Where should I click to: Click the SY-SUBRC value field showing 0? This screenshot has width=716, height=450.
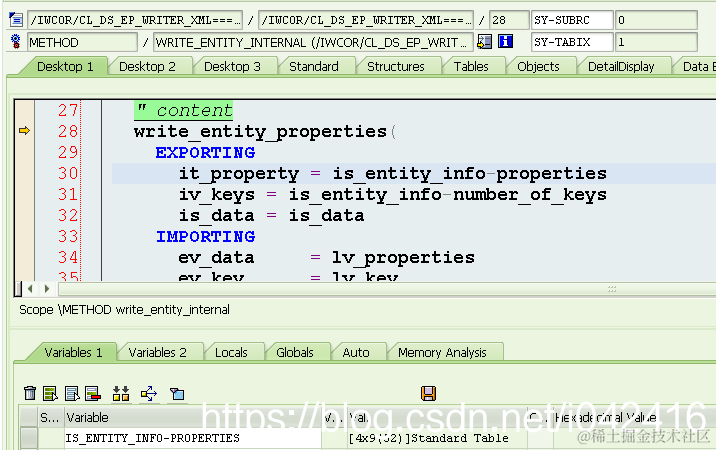click(656, 20)
